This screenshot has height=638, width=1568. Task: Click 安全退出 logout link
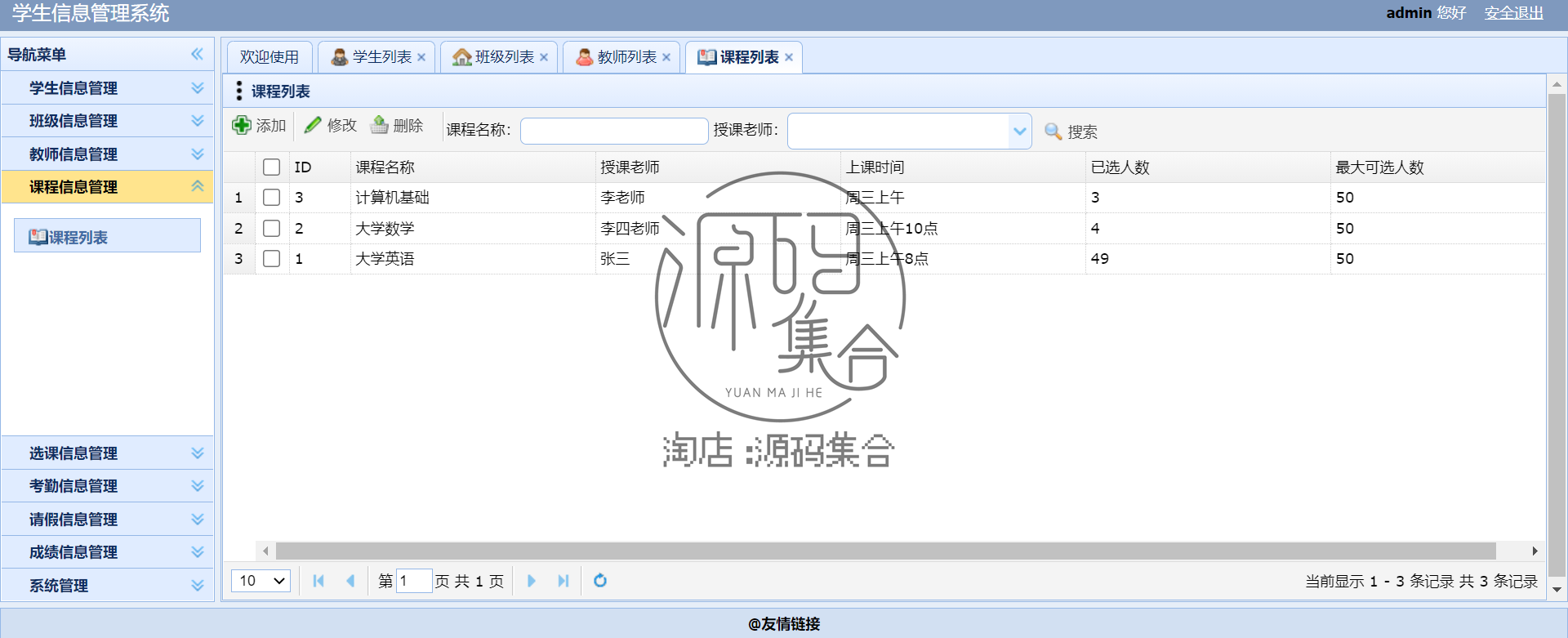(x=1514, y=13)
